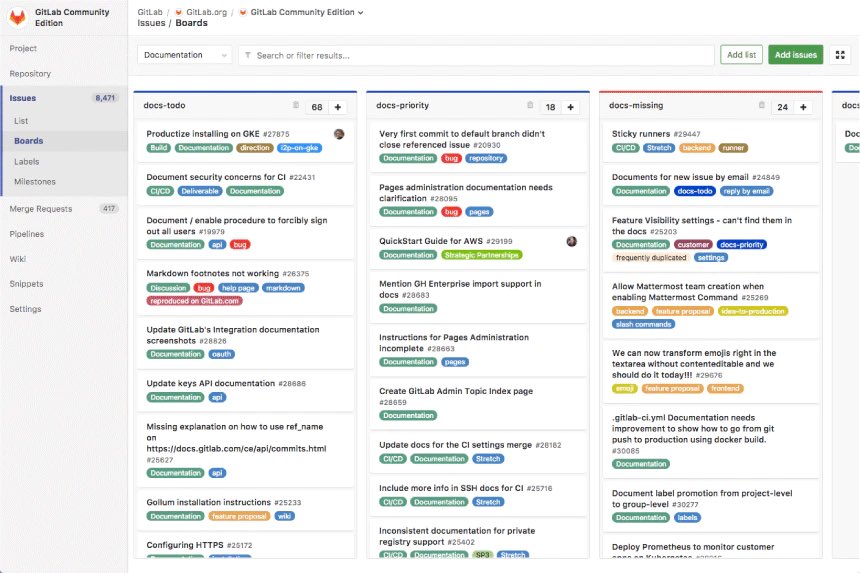Open issue Sticky runners
860x573 pixels.
641,134
